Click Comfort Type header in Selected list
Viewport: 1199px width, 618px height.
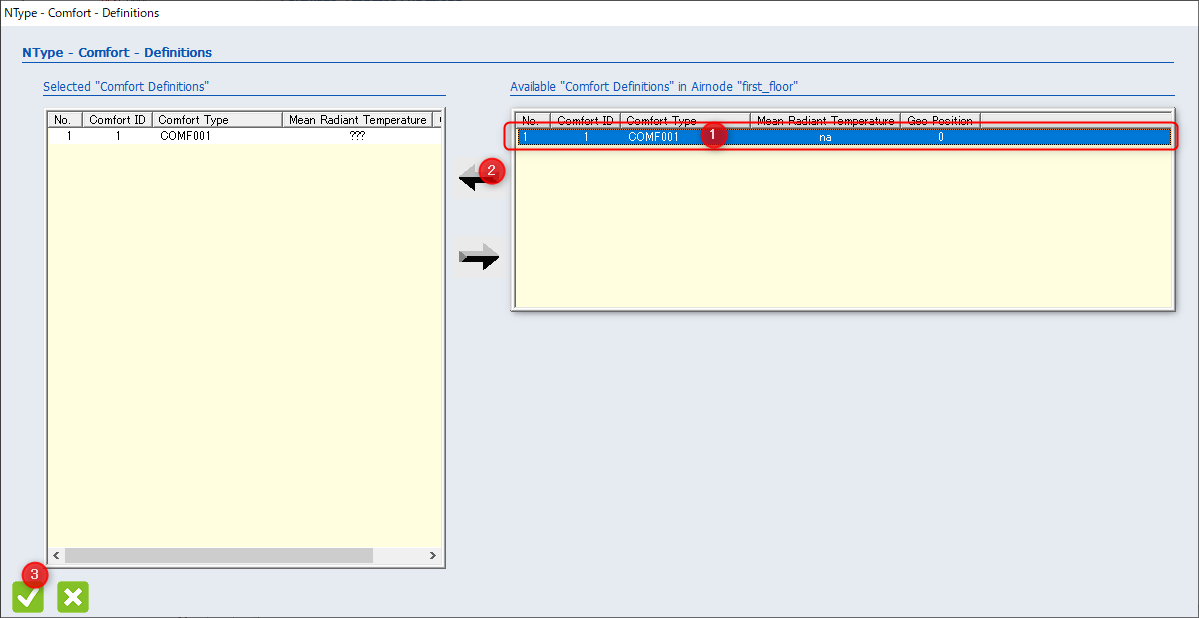(x=218, y=119)
